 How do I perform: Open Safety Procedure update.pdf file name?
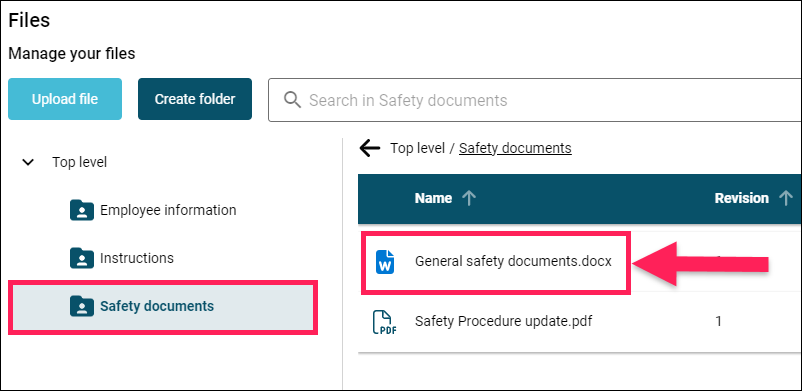coord(504,321)
